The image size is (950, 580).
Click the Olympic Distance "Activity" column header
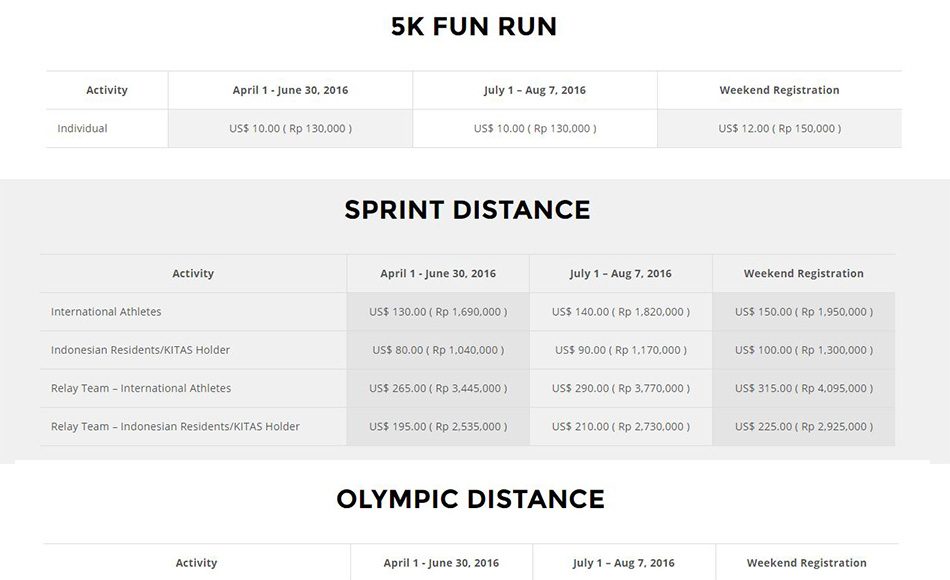[x=196, y=563]
